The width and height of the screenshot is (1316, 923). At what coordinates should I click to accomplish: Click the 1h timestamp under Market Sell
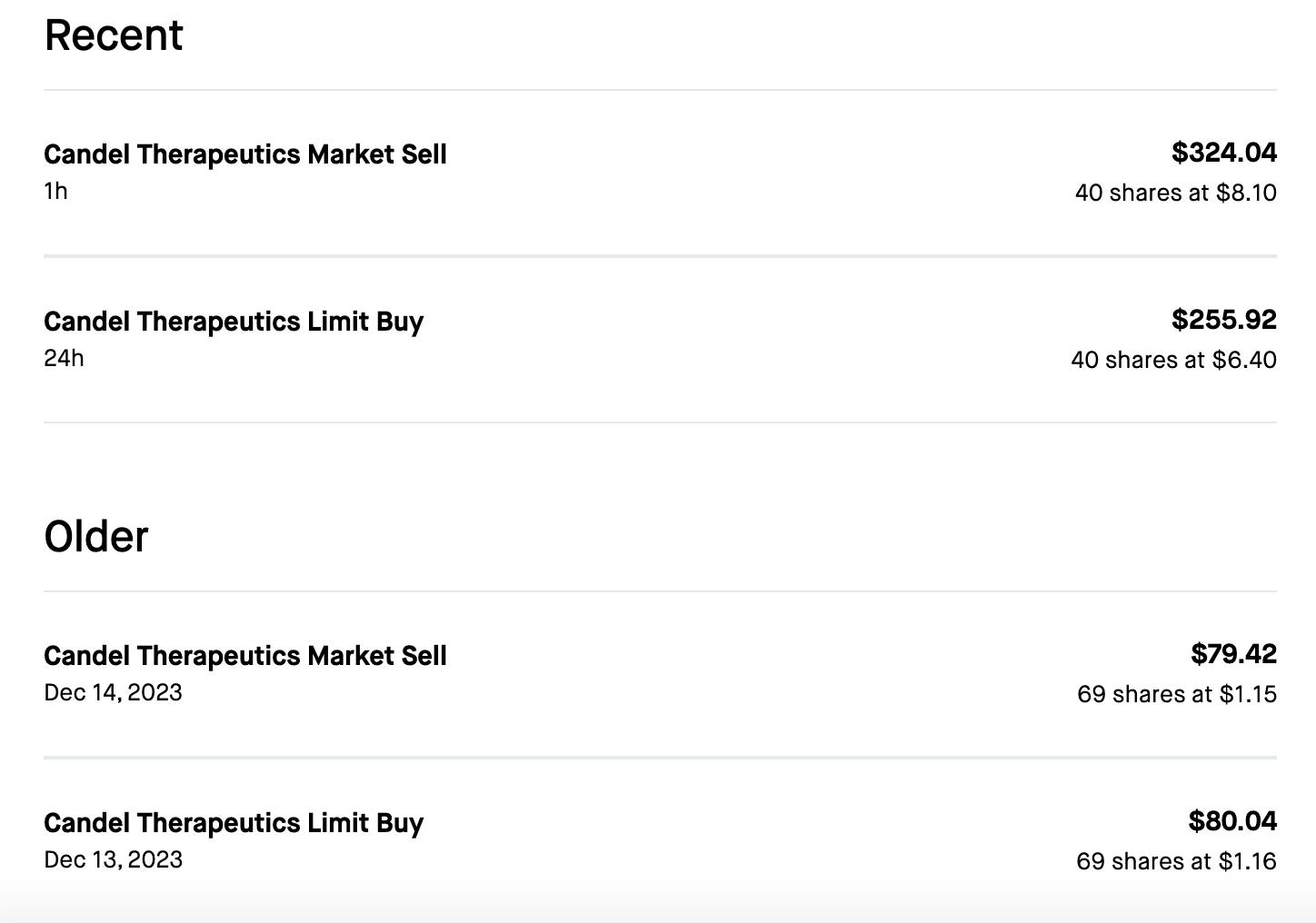55,191
